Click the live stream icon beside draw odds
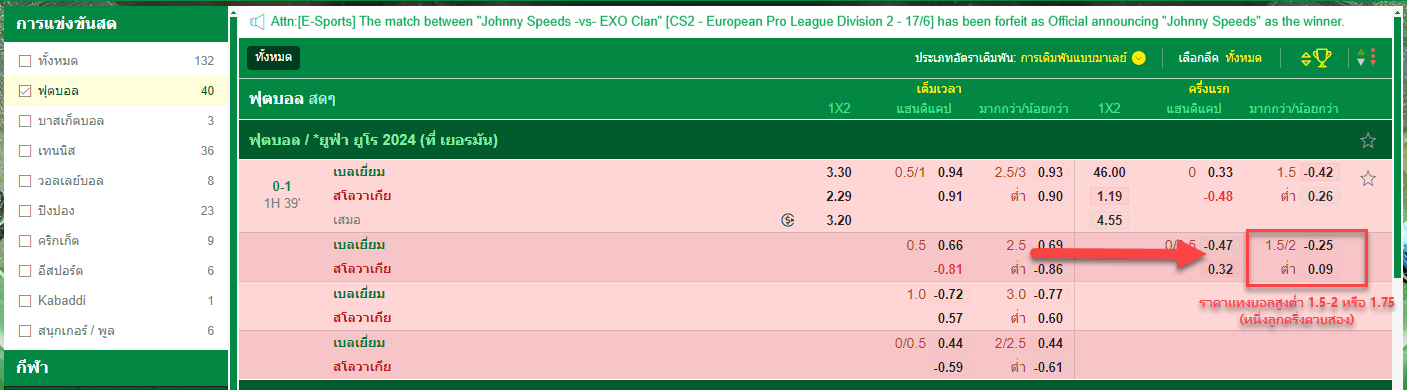The height and width of the screenshot is (390, 1411). [x=788, y=220]
